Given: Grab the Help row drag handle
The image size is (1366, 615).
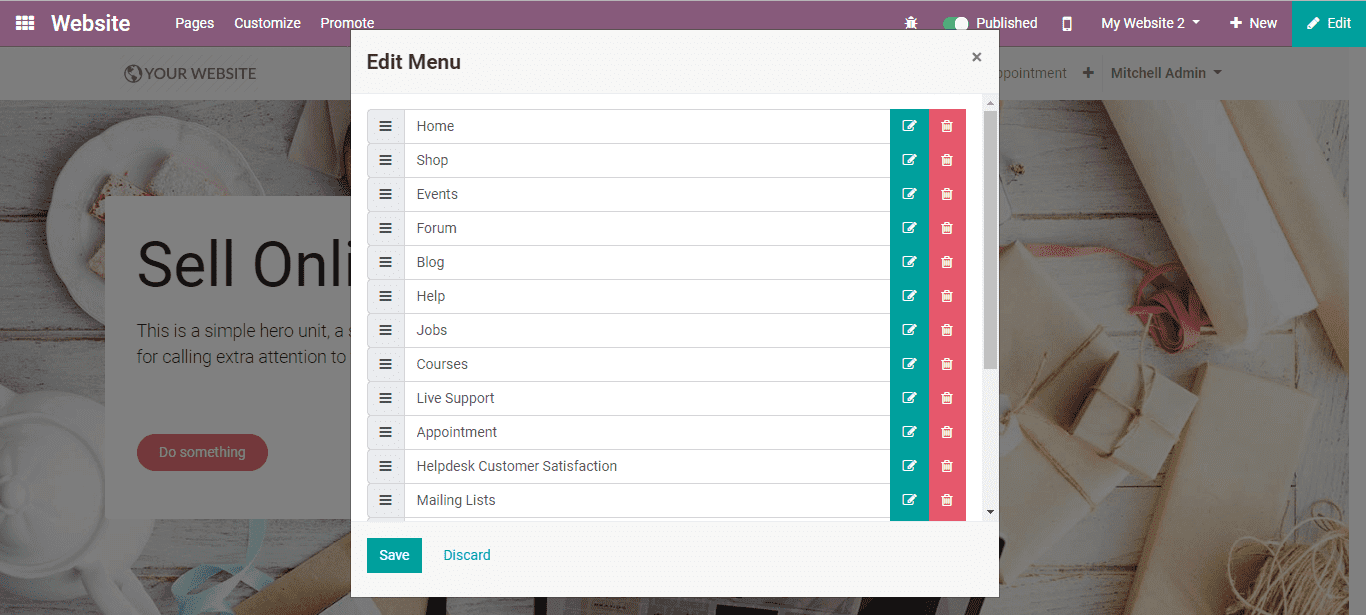Looking at the screenshot, I should tap(386, 296).
